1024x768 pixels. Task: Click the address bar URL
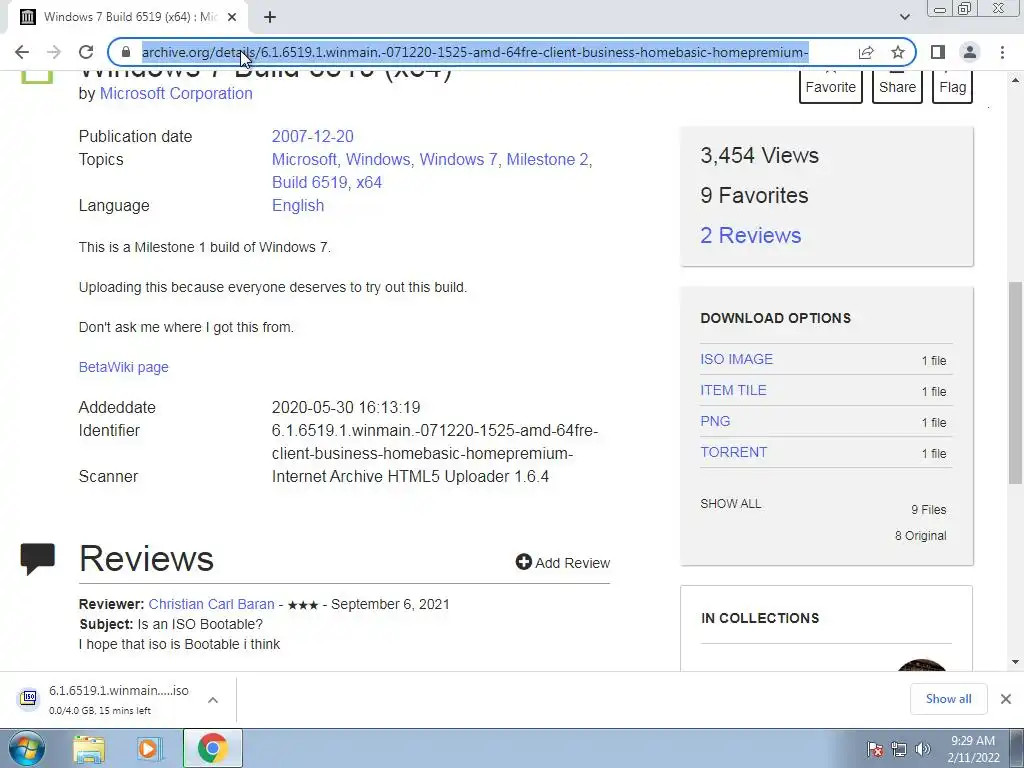[475, 52]
